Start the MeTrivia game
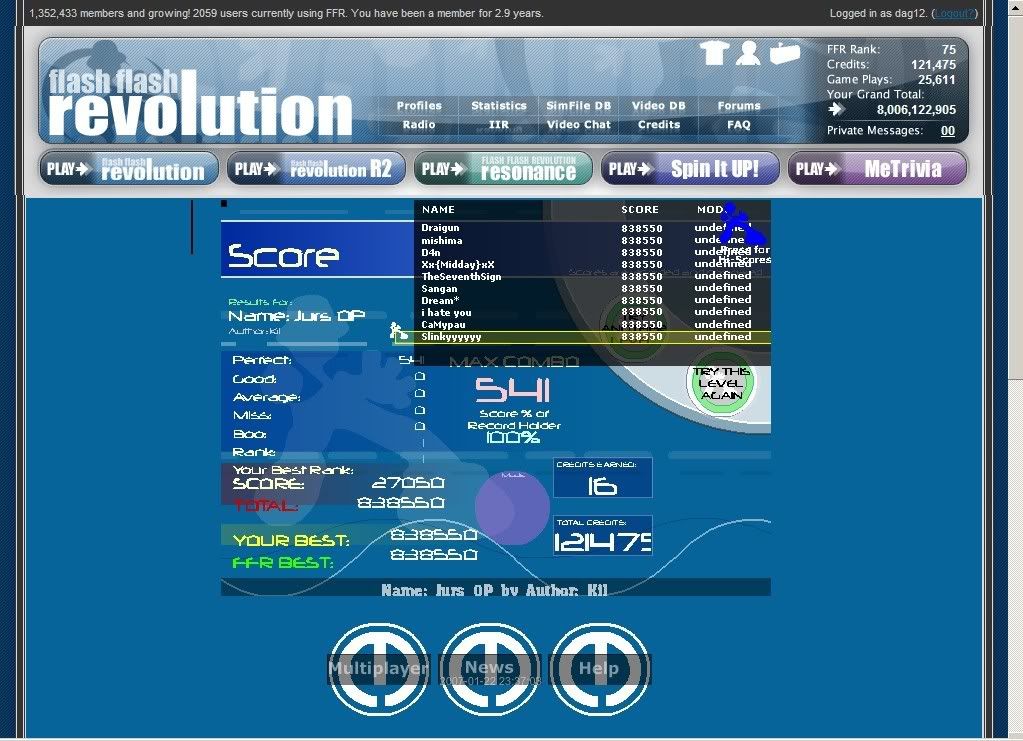The image size is (1023, 741). [x=877, y=169]
